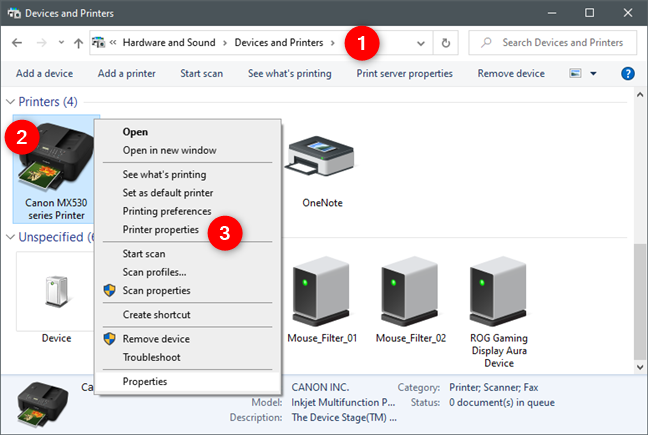Choose Create shortcut
This screenshot has height=435, width=648.
click(188, 315)
